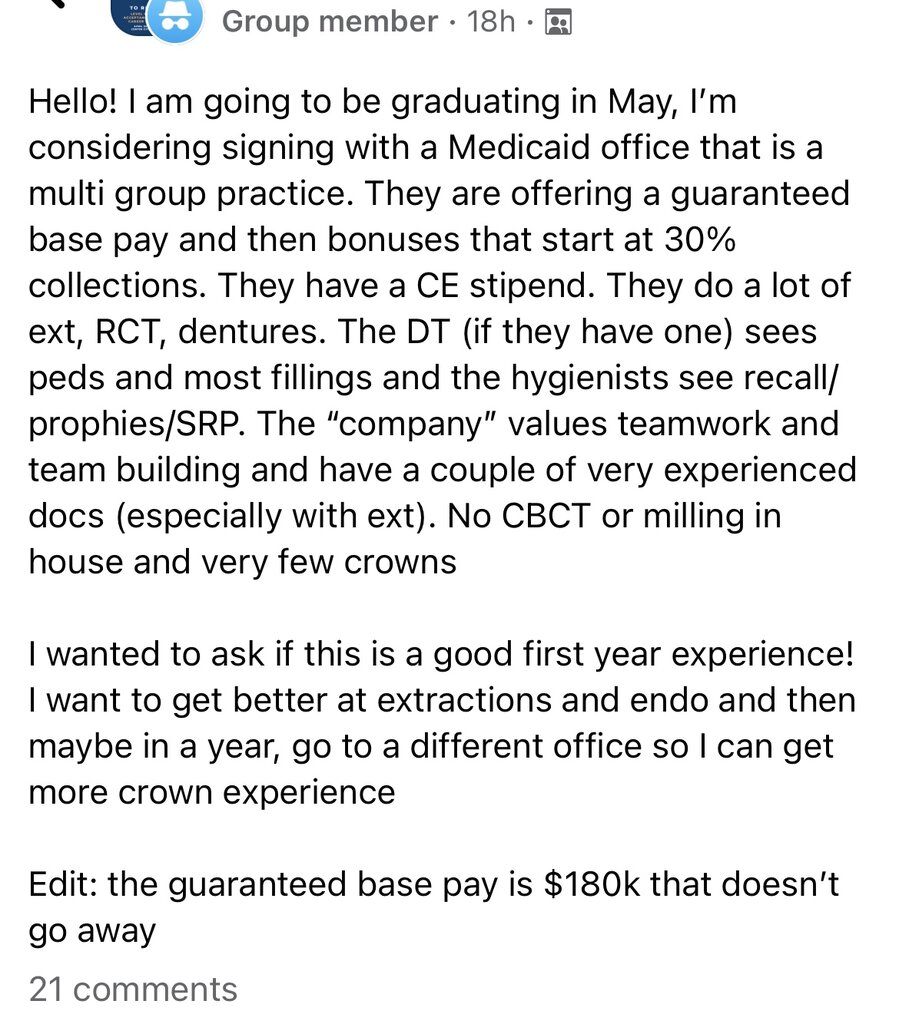Click the group audience privacy icon
899x1024 pixels.
558,22
